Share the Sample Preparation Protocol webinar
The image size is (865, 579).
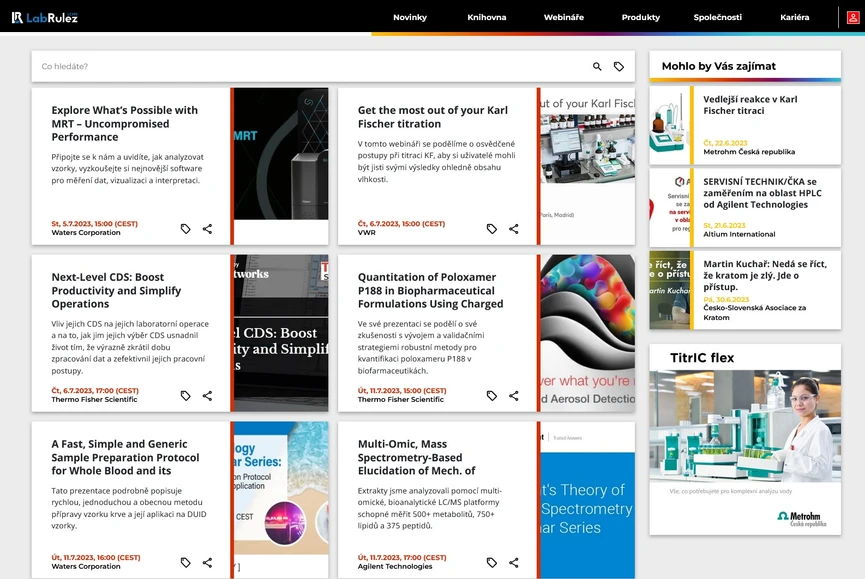pos(207,562)
